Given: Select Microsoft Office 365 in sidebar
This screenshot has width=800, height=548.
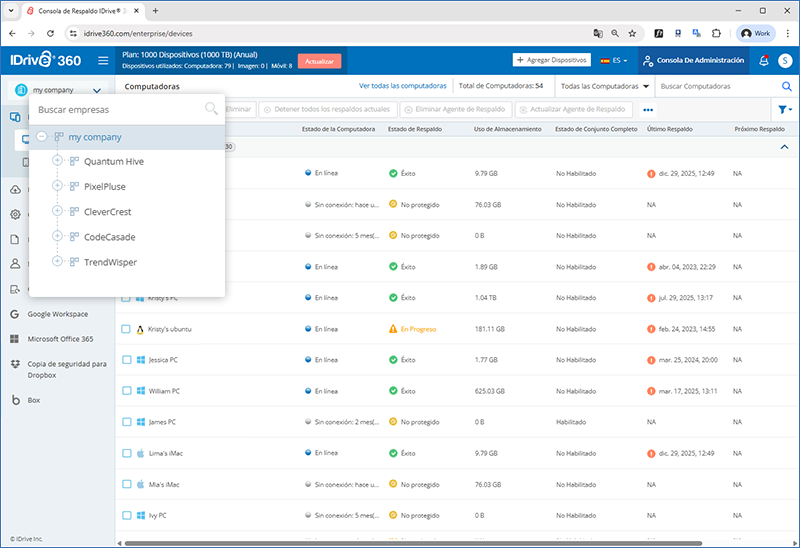Looking at the screenshot, I should 16,339.
